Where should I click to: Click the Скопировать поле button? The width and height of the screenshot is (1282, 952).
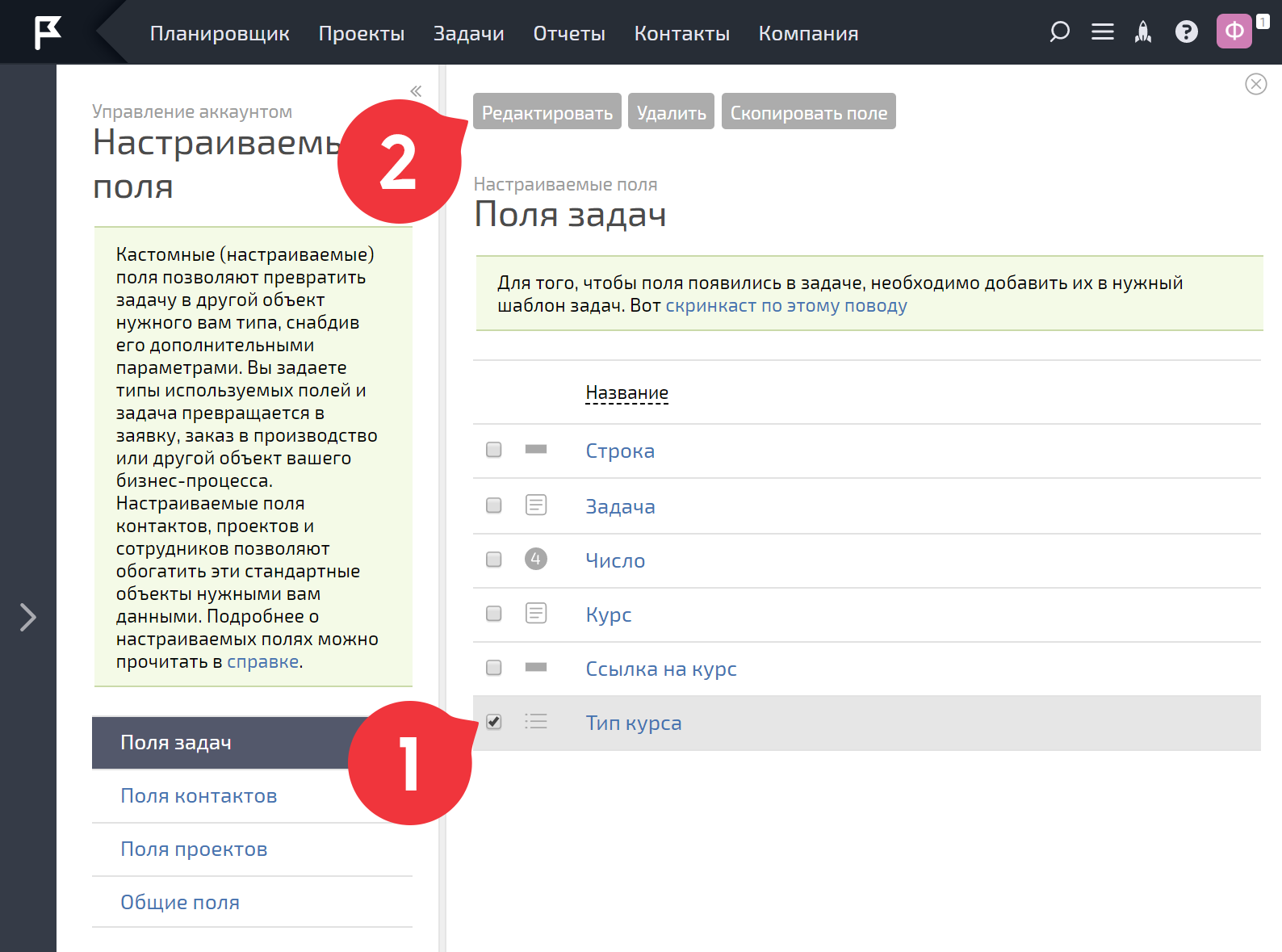click(809, 111)
